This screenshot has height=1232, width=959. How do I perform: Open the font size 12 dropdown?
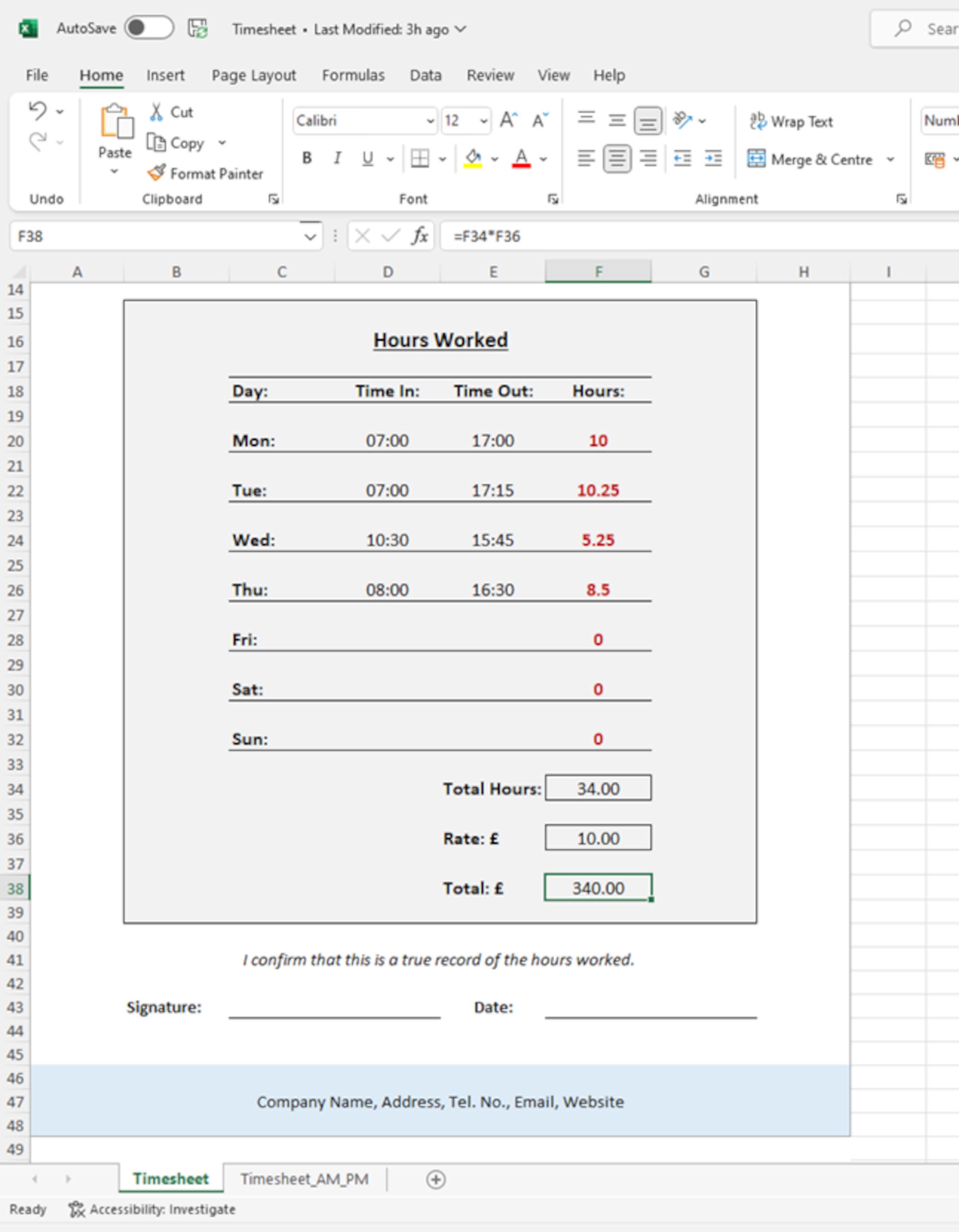(x=484, y=121)
